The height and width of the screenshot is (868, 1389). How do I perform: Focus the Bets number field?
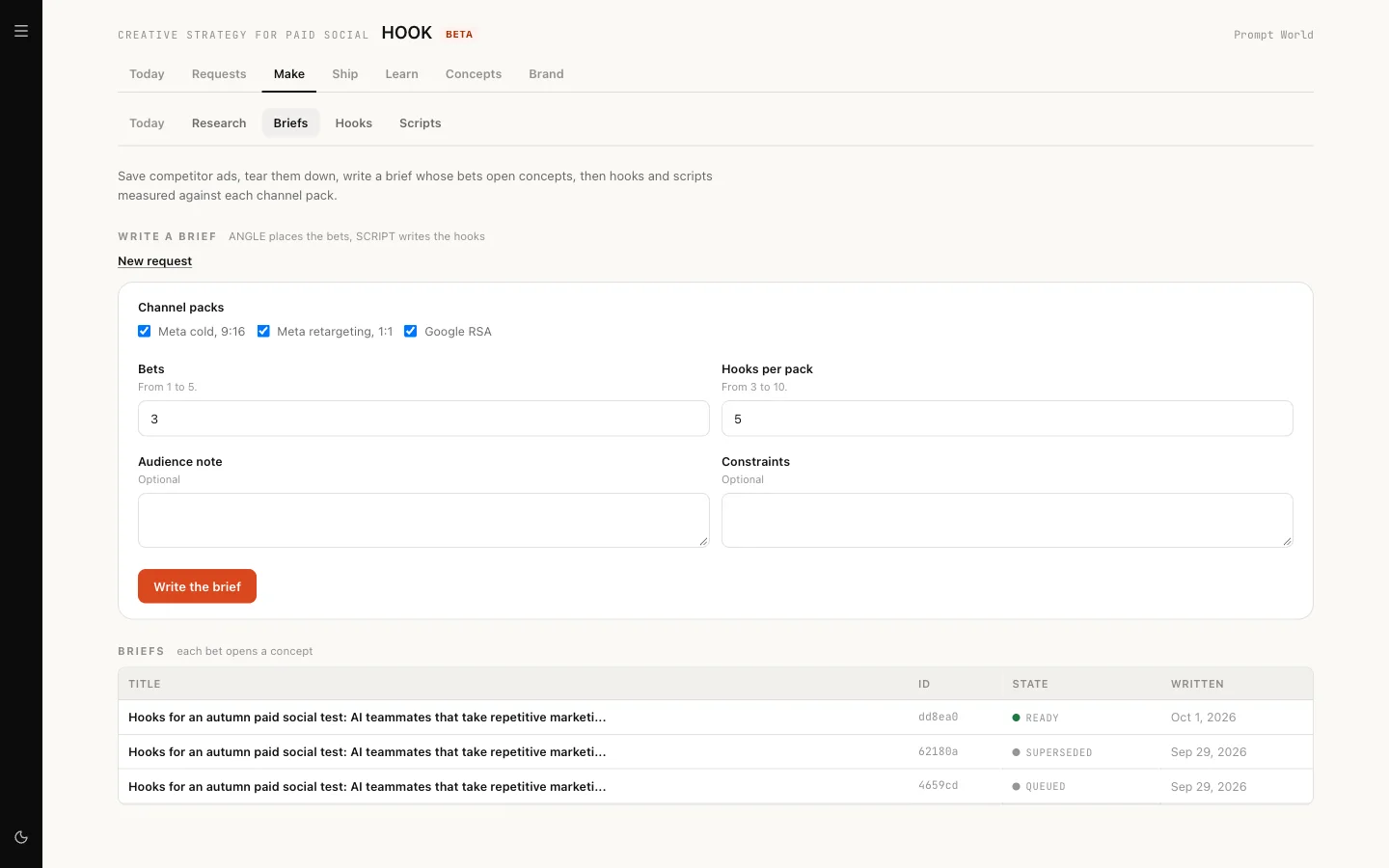[423, 419]
